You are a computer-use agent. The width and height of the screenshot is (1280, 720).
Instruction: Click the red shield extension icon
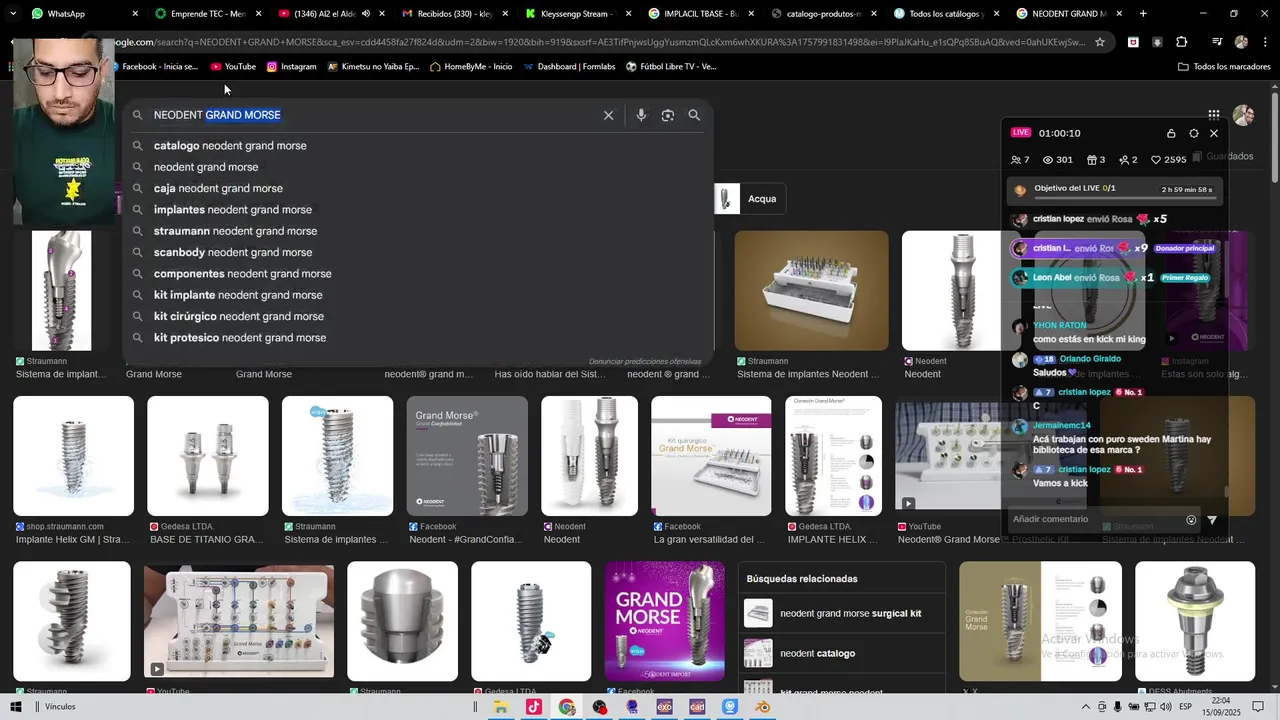click(1133, 42)
